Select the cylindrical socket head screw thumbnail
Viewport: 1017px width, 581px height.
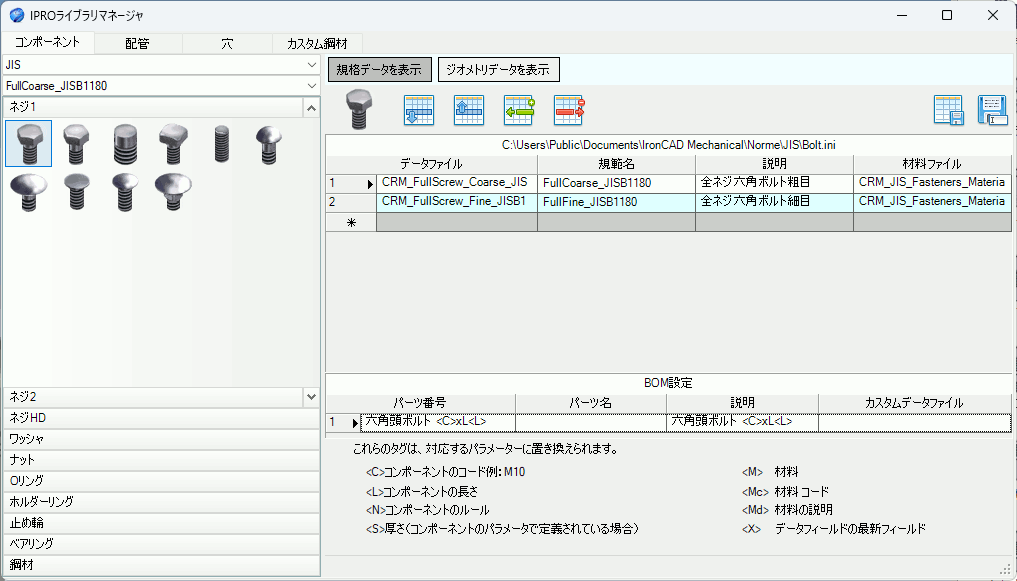[x=125, y=143]
